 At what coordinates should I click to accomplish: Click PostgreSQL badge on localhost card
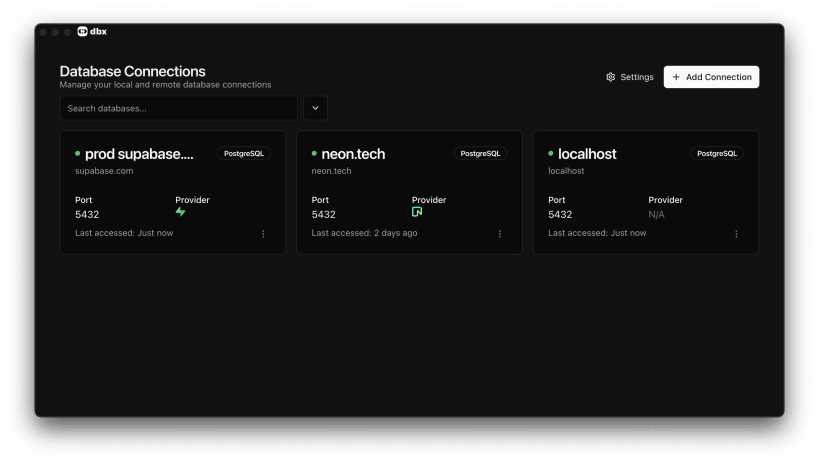(x=717, y=154)
